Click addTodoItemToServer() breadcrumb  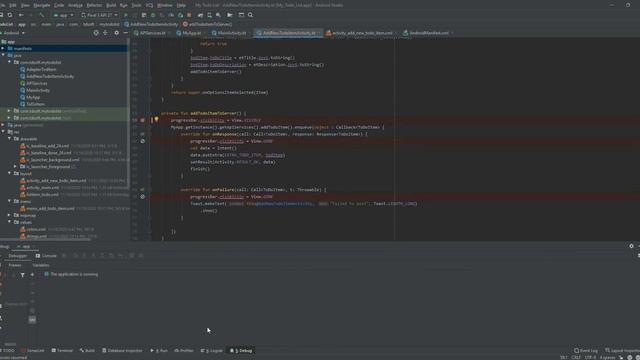tap(207, 24)
